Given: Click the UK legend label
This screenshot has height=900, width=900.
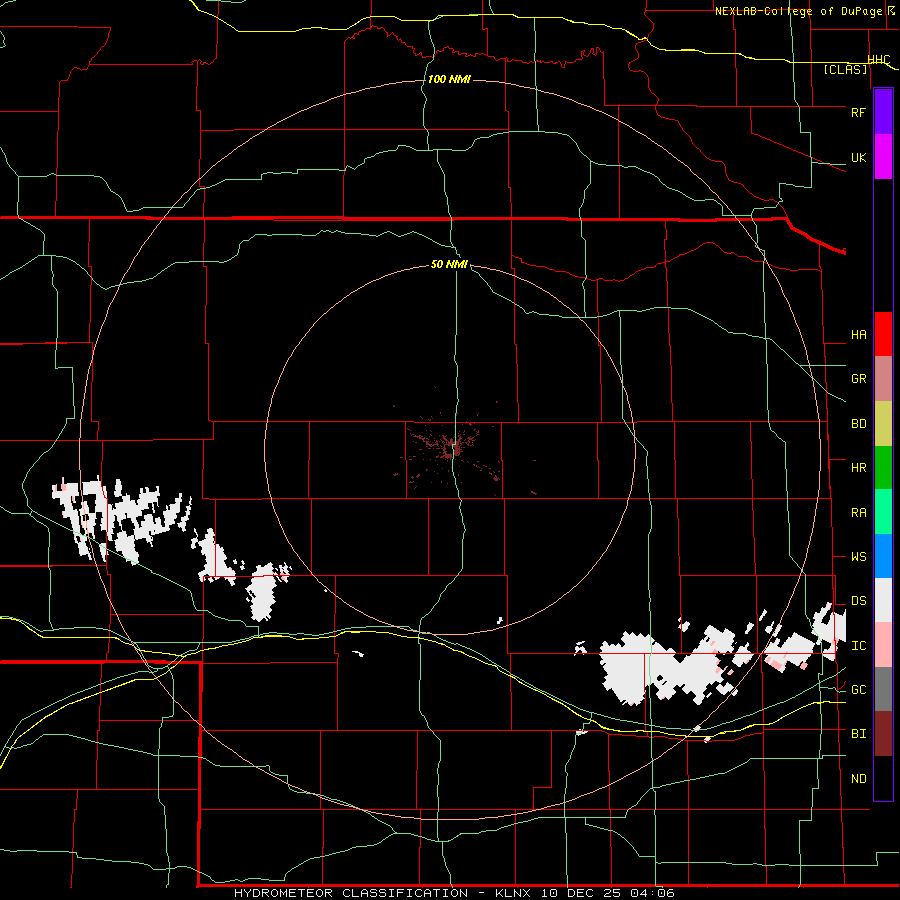Looking at the screenshot, I should pos(859,158).
